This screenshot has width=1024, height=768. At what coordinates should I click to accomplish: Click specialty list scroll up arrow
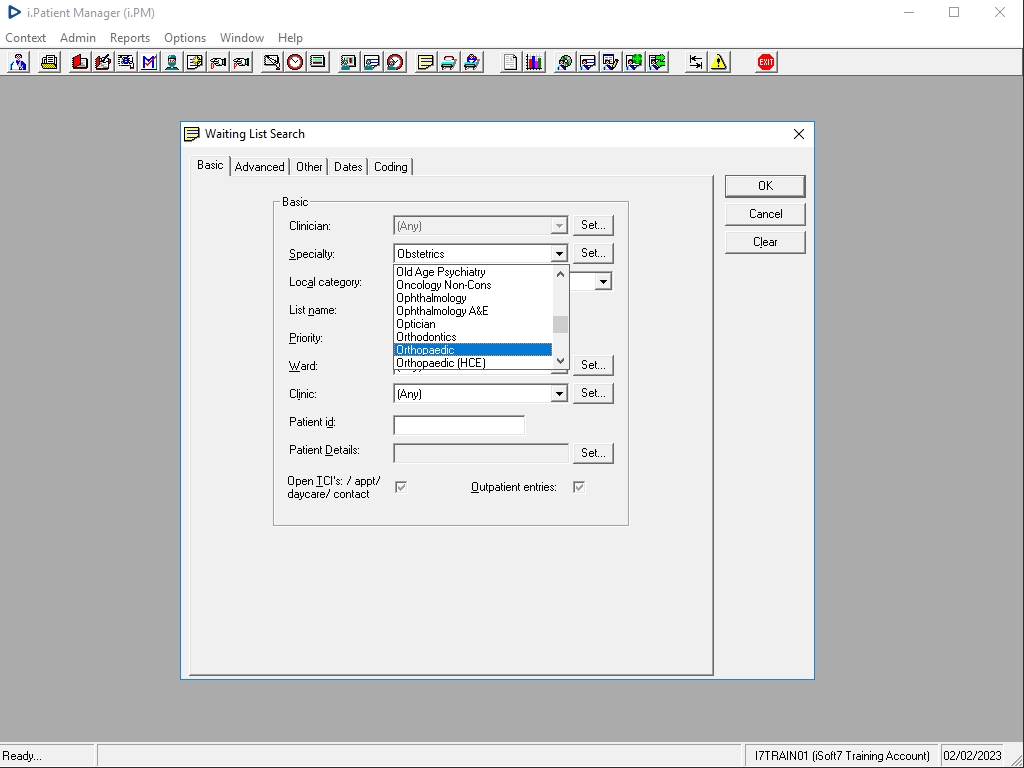tap(560, 274)
